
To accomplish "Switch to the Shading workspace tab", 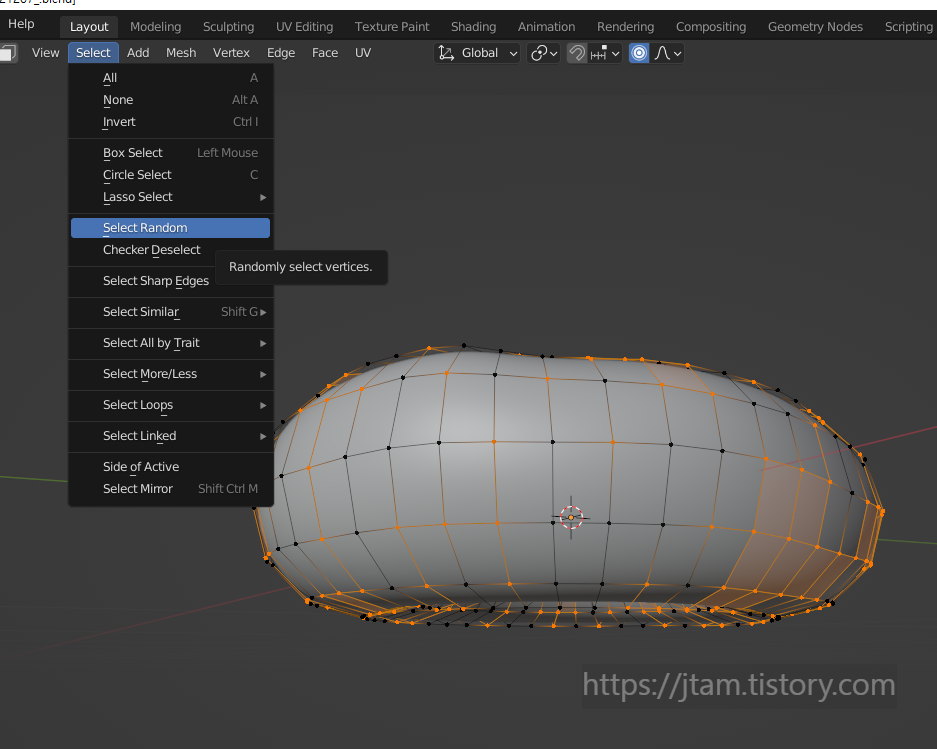I will tap(473, 27).
